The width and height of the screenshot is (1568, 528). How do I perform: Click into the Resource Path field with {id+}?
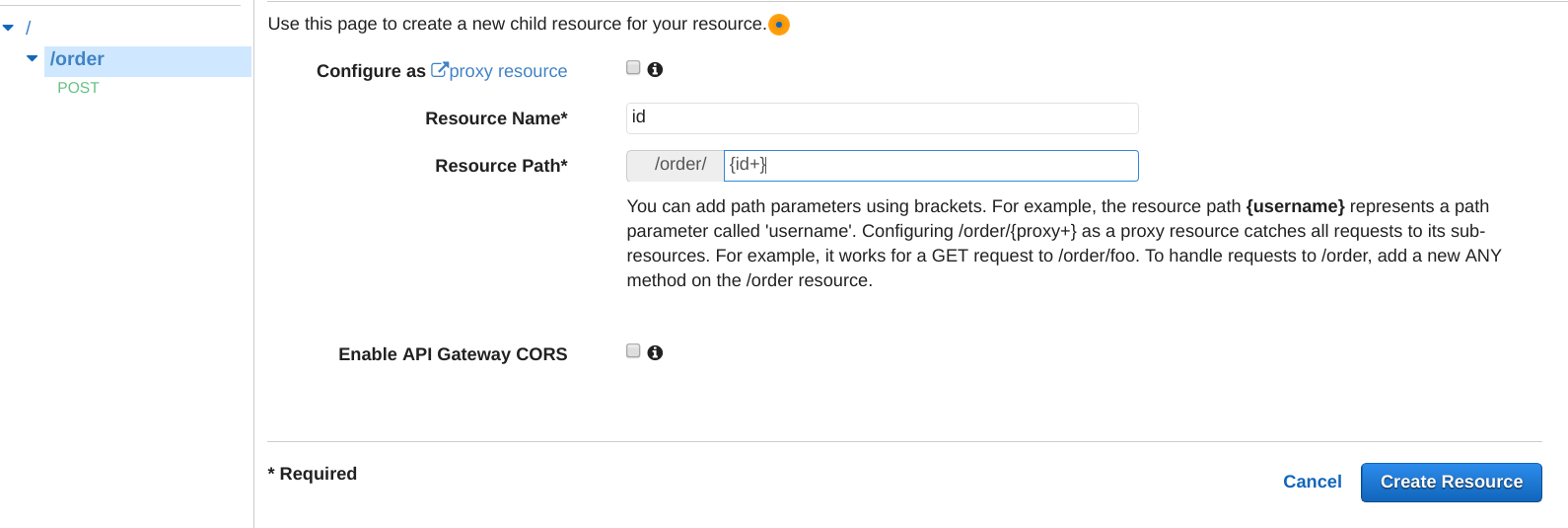tap(930, 166)
